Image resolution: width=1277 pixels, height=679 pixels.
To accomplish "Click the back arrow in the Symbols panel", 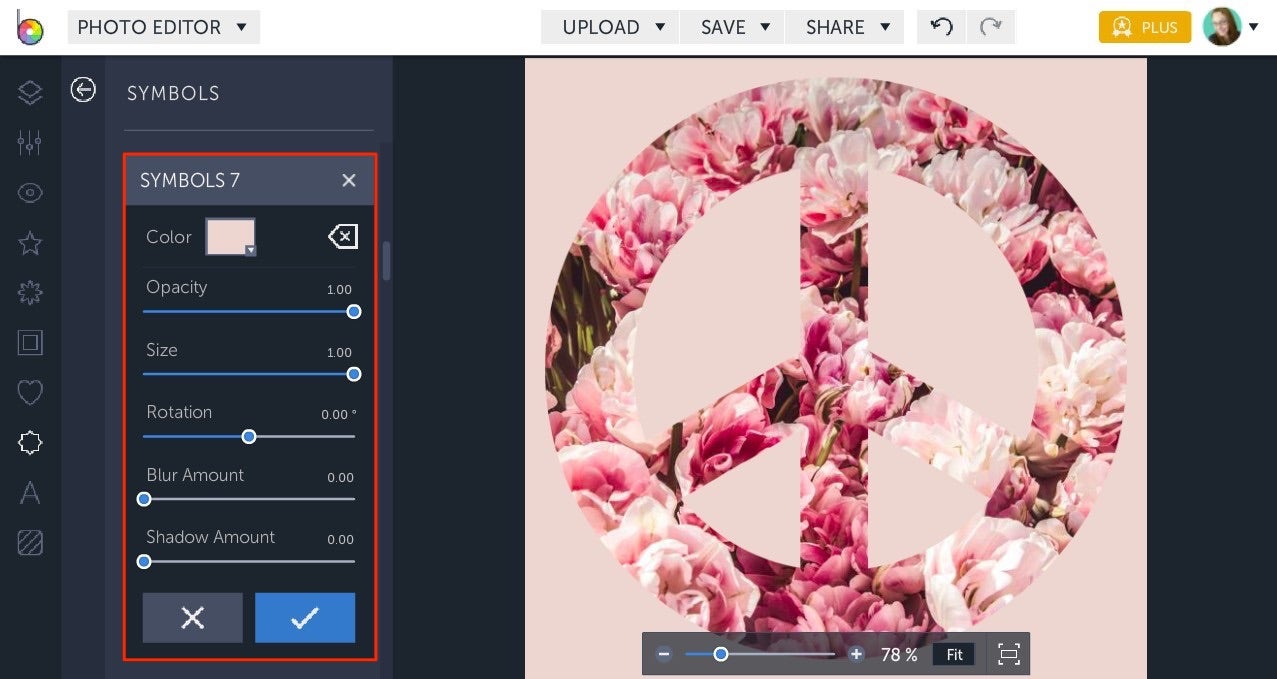I will (83, 90).
